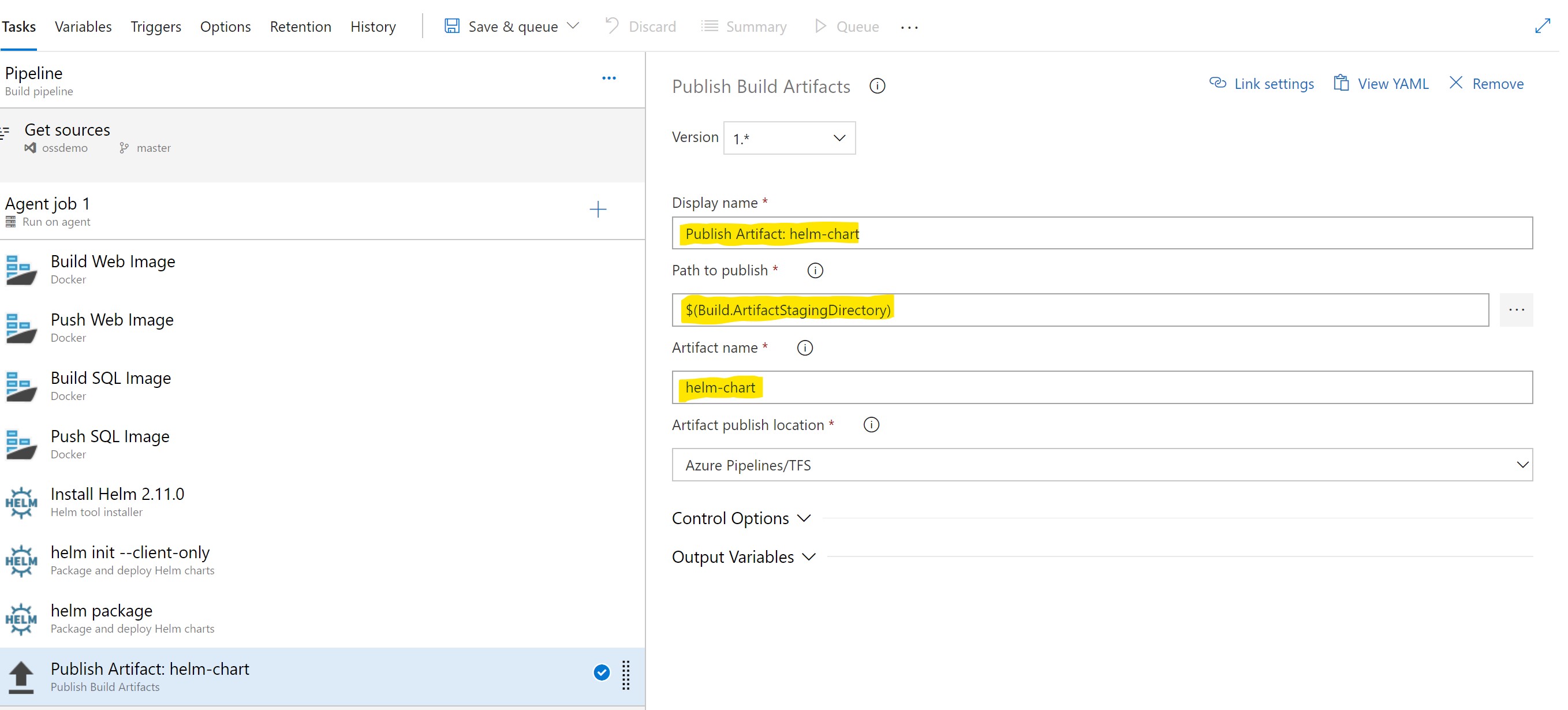This screenshot has height=710, width=1568.
Task: Open the Artifact publish location dropdown
Action: 1101,465
